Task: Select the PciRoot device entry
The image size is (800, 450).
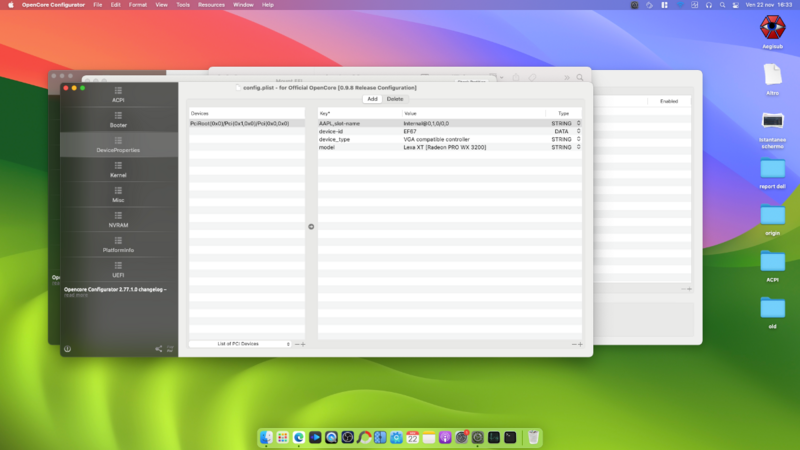Action: (x=240, y=123)
